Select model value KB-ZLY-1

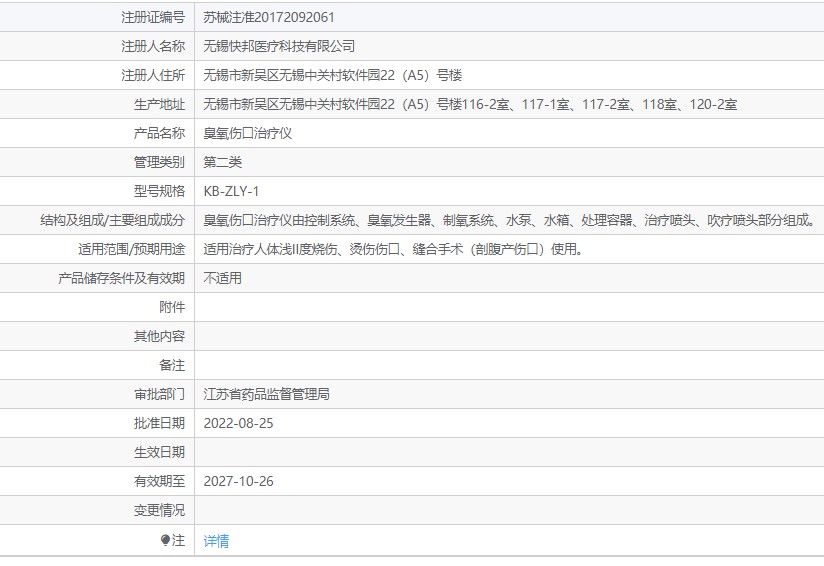(x=231, y=191)
